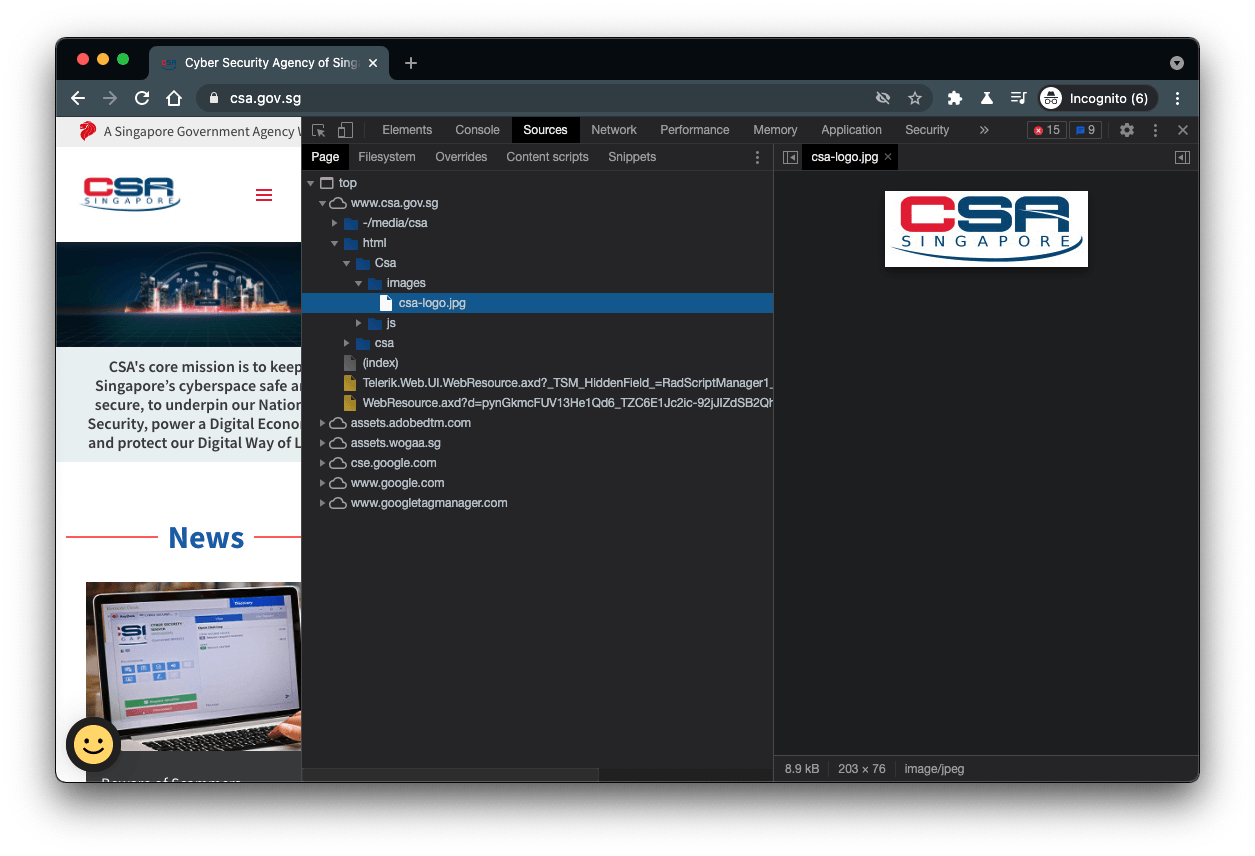Open Sources navigator more options menu
The image size is (1255, 856).
coord(757,157)
